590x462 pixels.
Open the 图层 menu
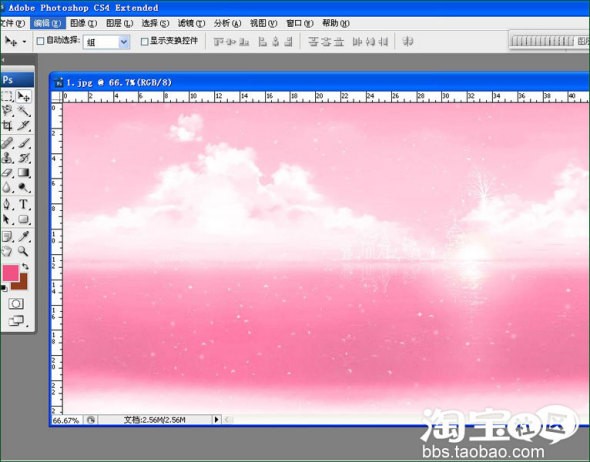(x=119, y=23)
